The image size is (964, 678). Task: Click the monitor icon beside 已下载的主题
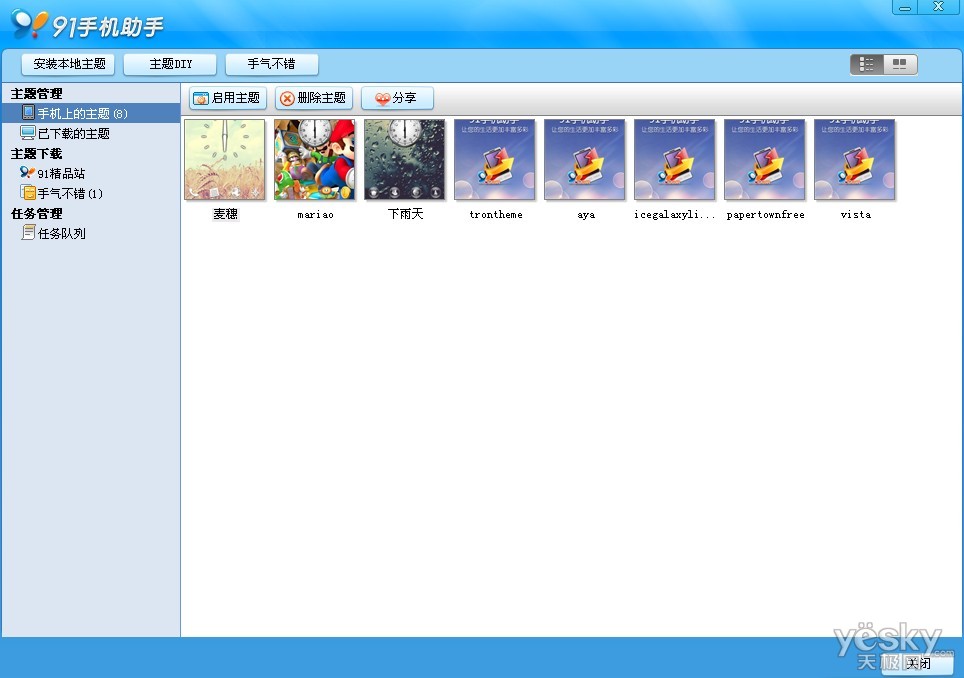click(28, 133)
